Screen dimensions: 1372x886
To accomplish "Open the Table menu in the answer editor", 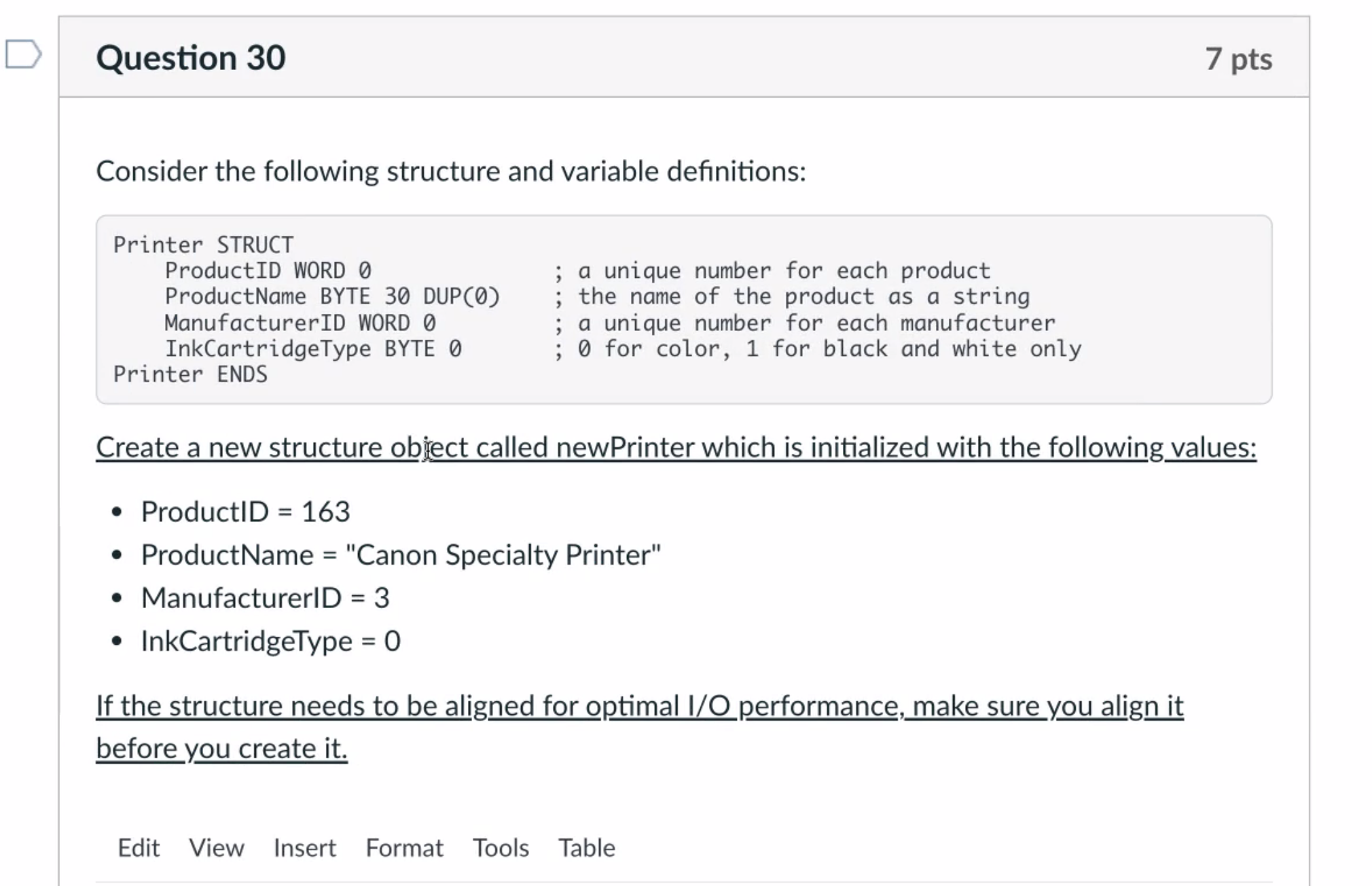I will coord(586,848).
